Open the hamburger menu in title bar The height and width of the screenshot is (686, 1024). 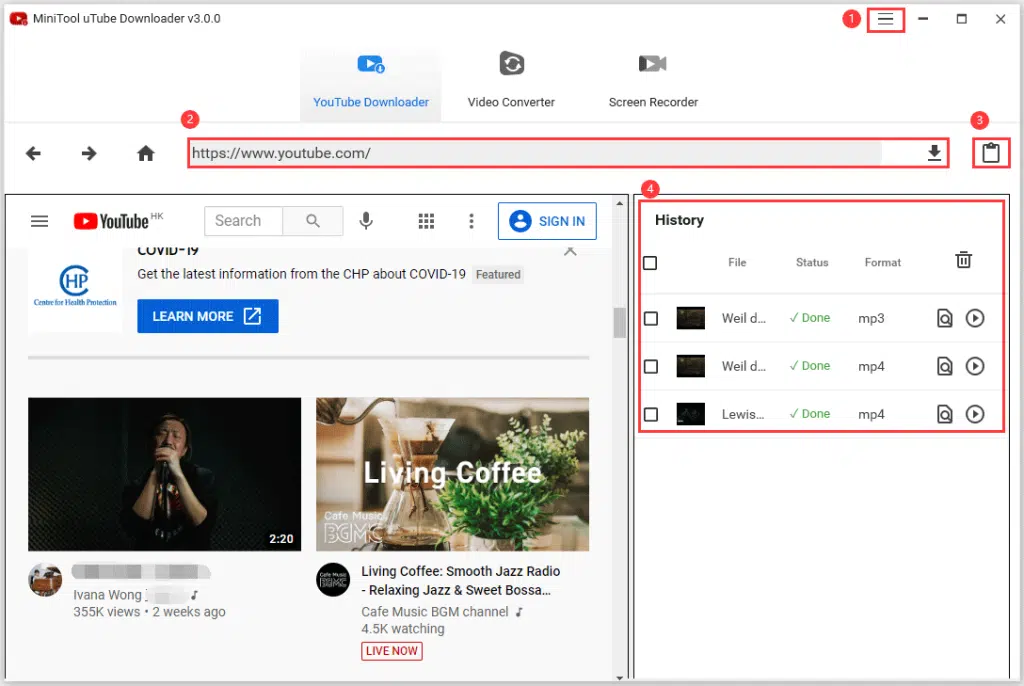click(x=885, y=20)
